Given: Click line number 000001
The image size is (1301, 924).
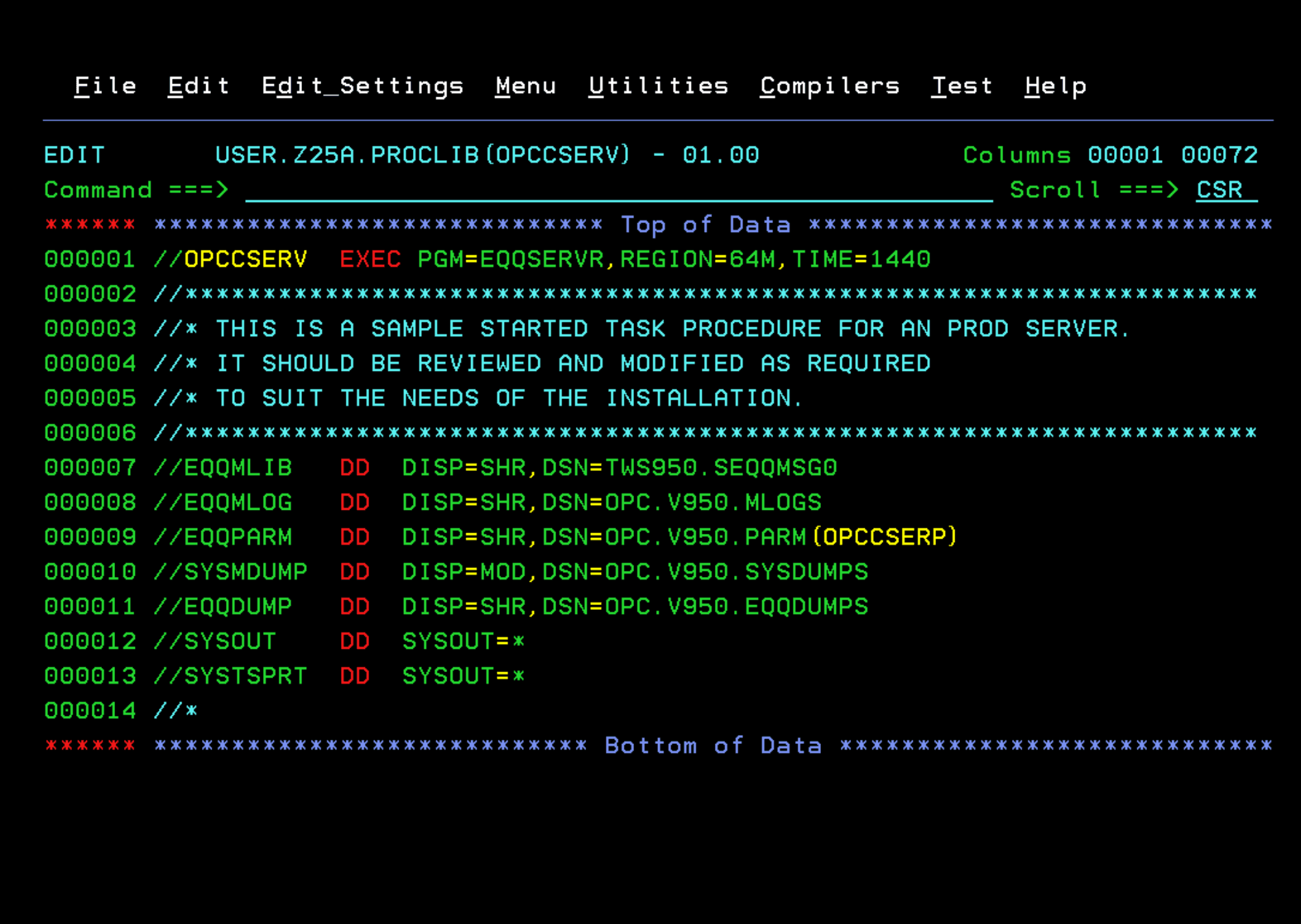Looking at the screenshot, I should (x=90, y=259).
